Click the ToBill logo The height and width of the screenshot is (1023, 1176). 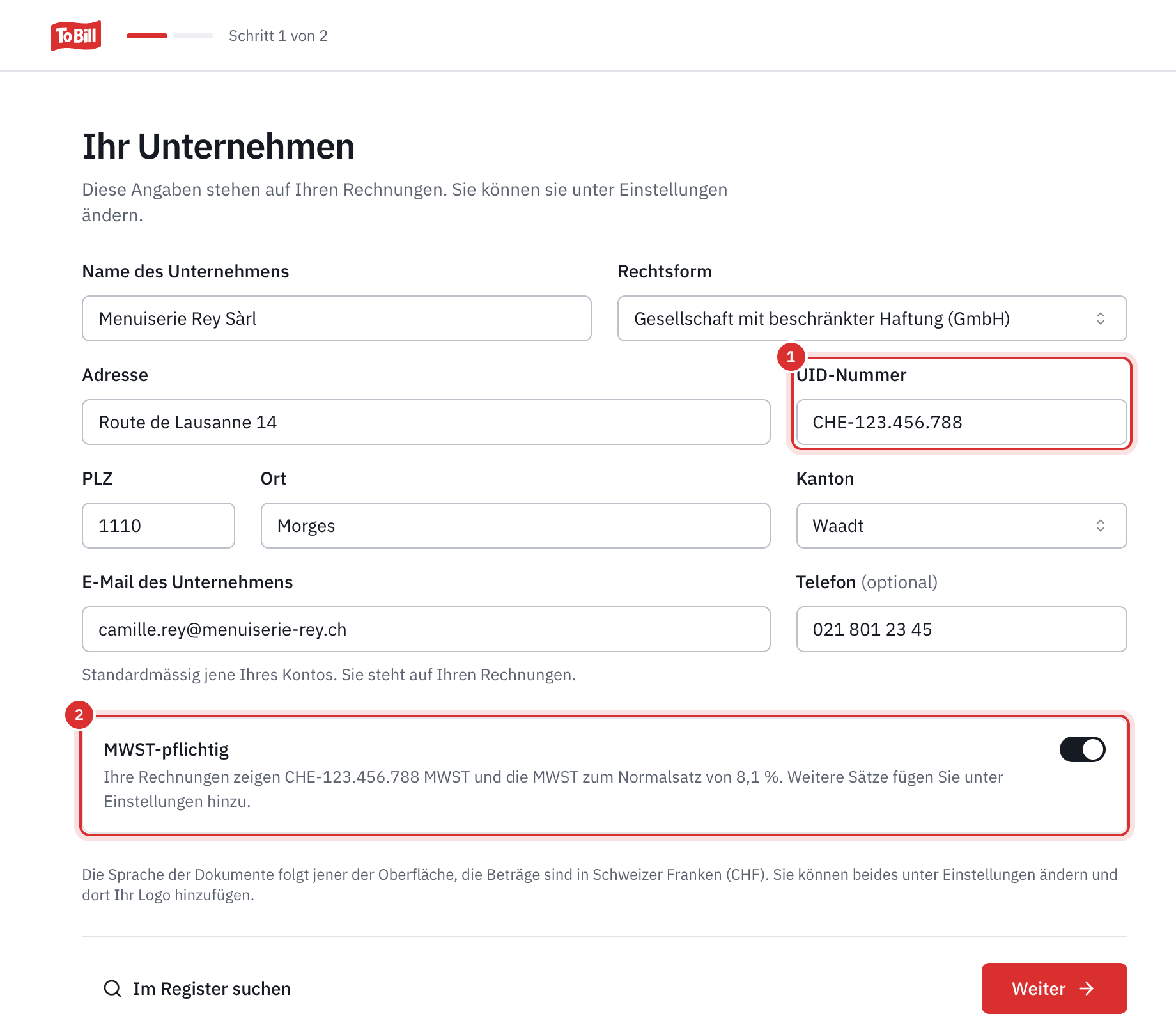pos(76,36)
